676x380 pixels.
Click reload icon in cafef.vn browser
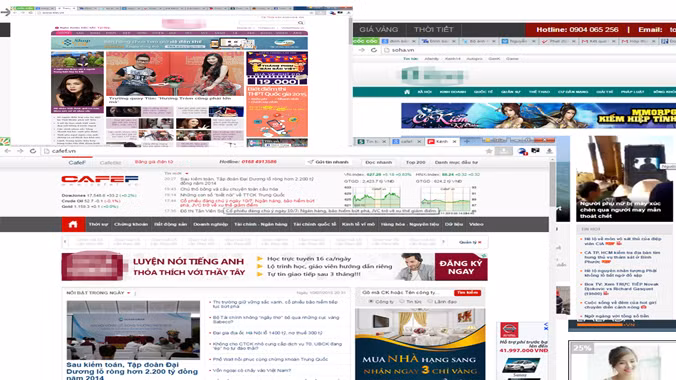point(33,151)
